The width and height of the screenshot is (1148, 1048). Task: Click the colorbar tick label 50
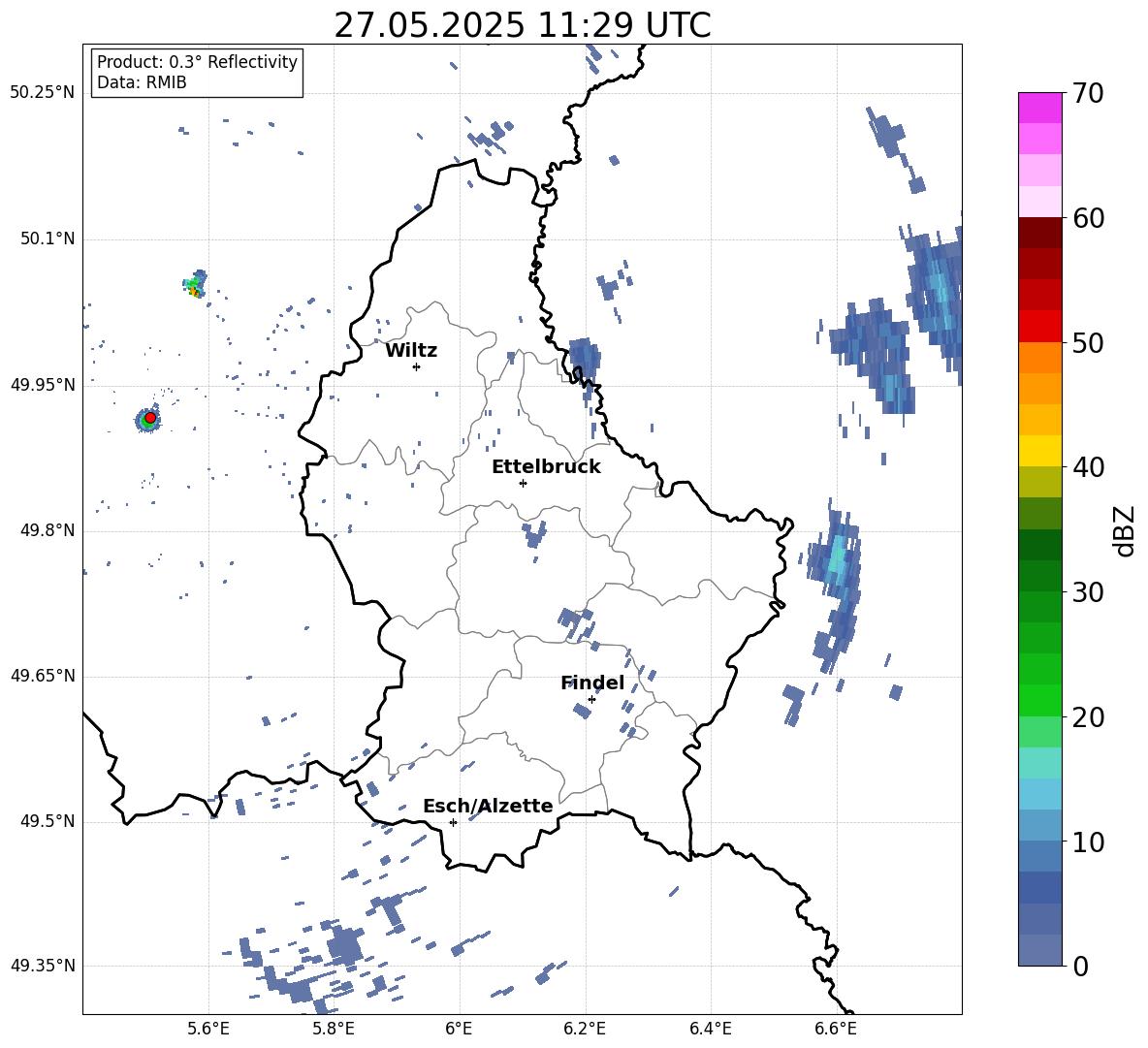click(1087, 342)
